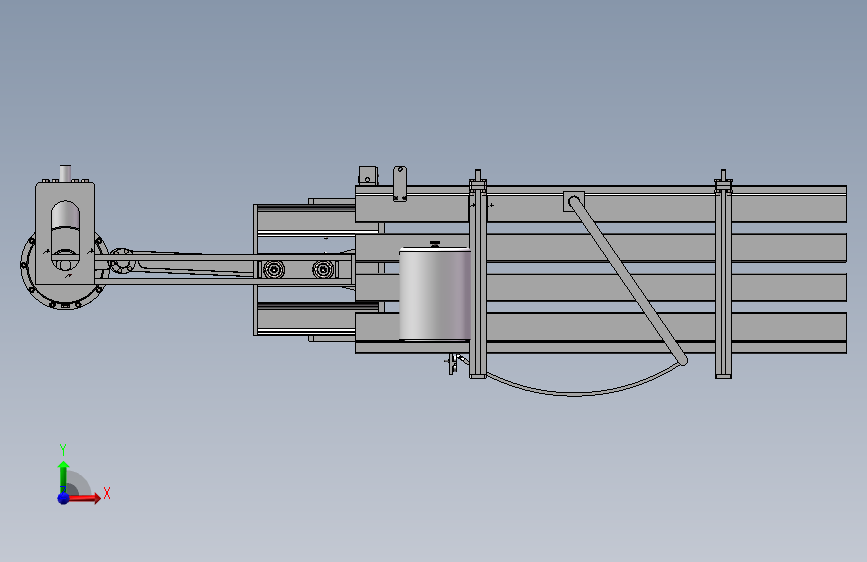Select the small clamp bracket below the roller
Image resolution: width=867 pixels, height=562 pixels.
(x=453, y=363)
